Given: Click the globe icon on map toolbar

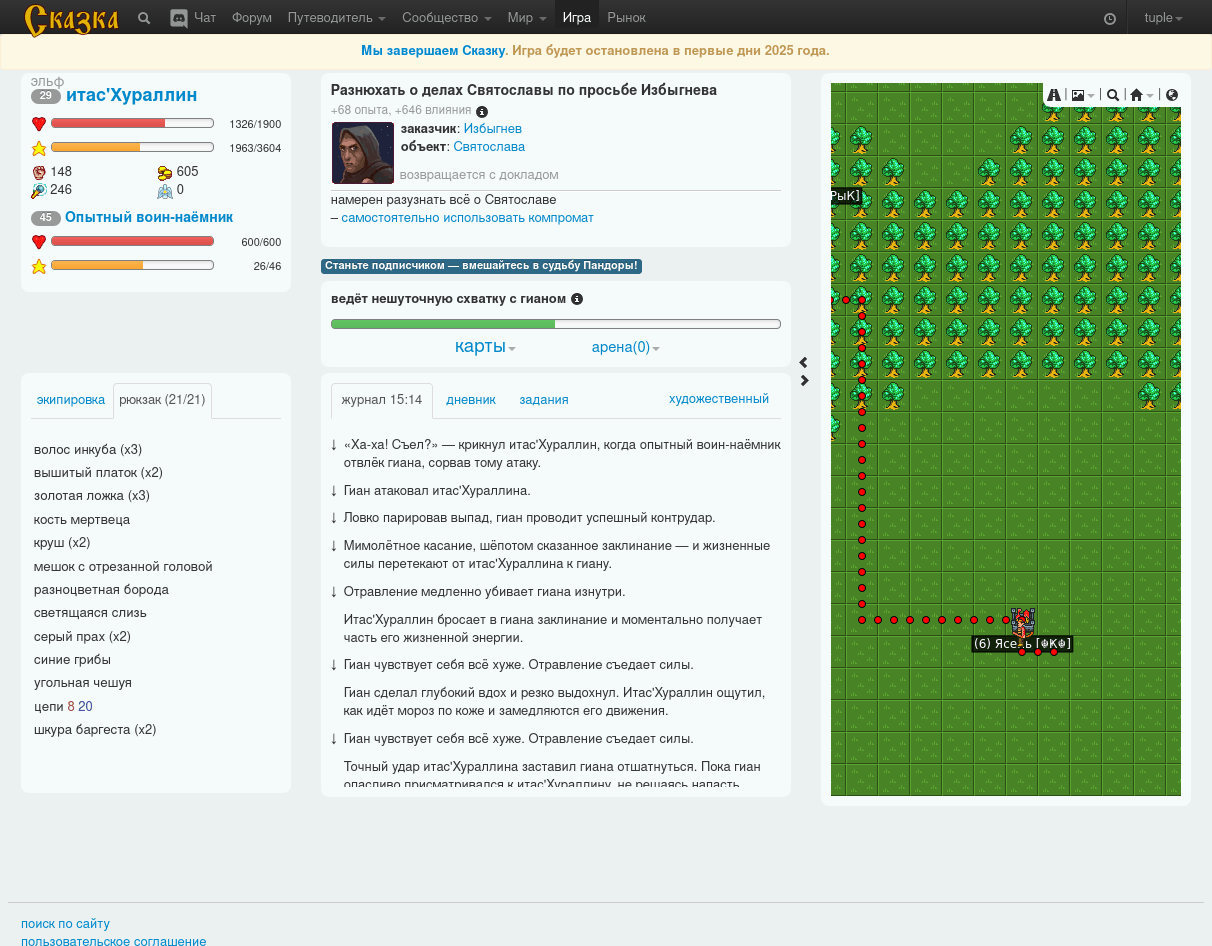Looking at the screenshot, I should pos(1172,95).
